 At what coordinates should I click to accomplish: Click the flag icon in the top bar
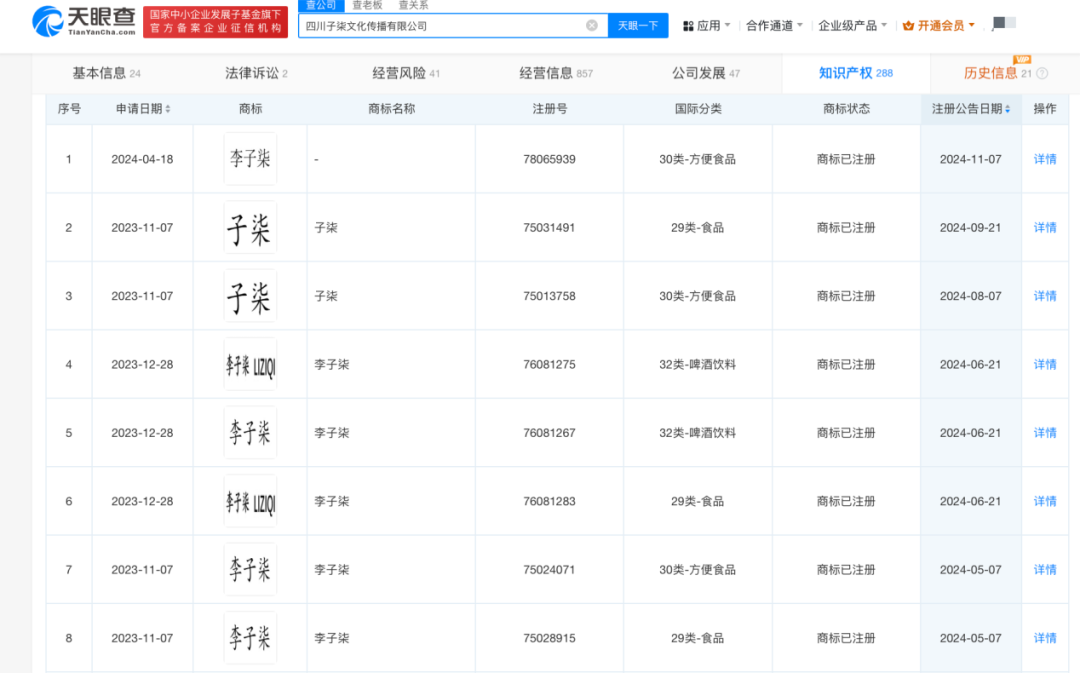point(999,24)
